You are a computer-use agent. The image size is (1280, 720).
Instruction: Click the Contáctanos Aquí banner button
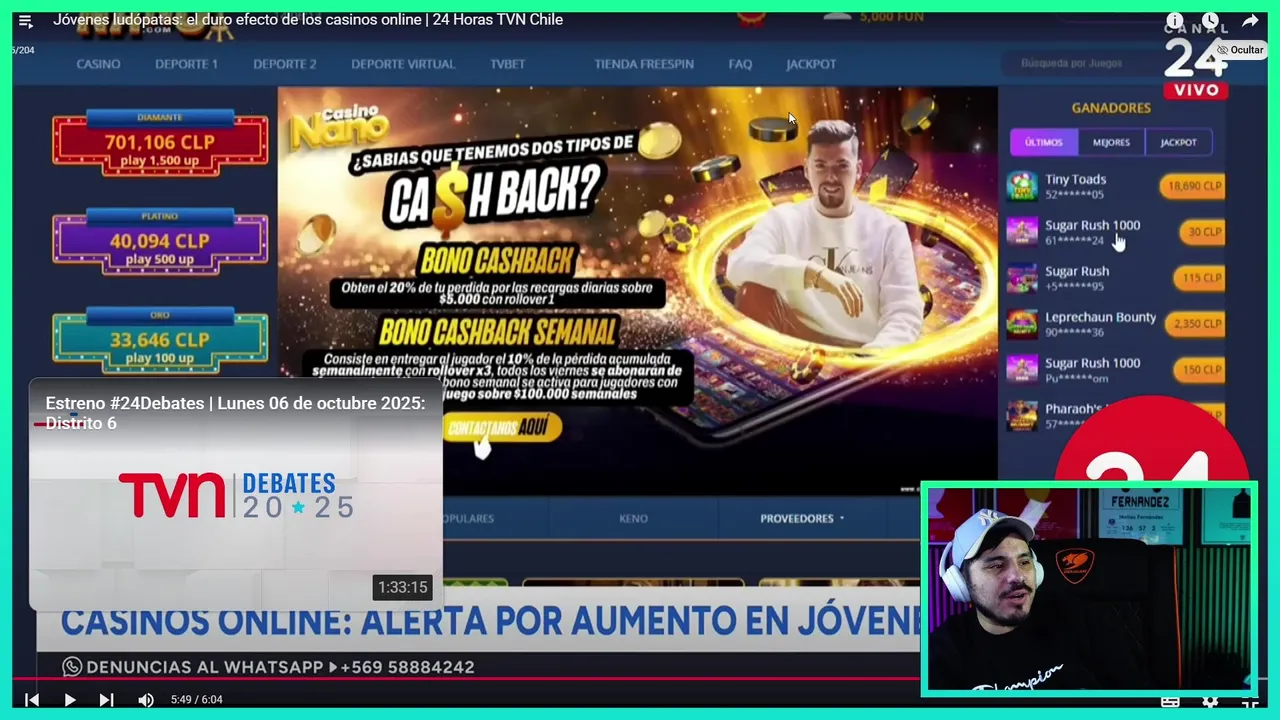click(501, 428)
